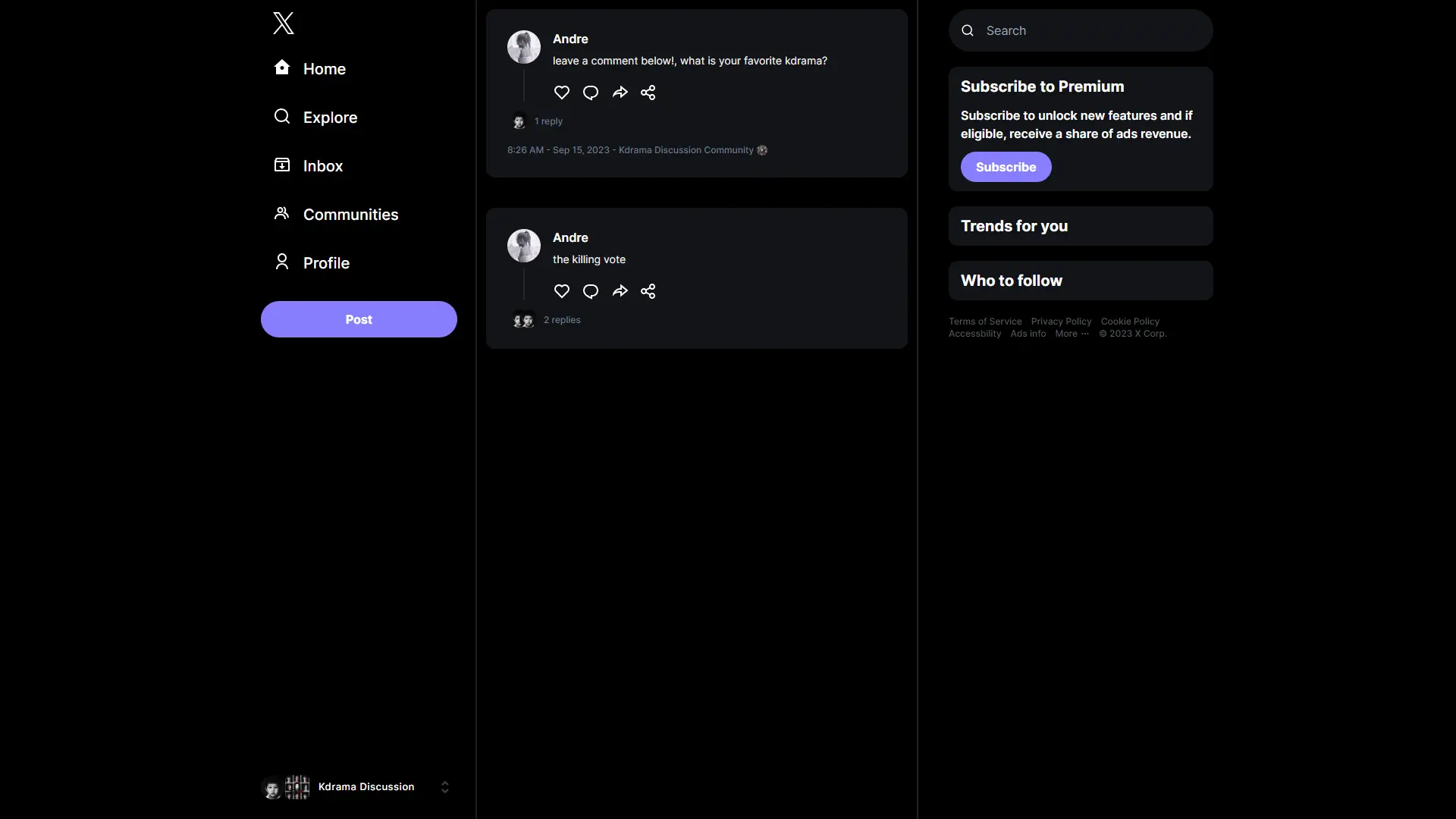The width and height of the screenshot is (1456, 819).
Task: Like Andre's kdrama question post
Action: 561,93
